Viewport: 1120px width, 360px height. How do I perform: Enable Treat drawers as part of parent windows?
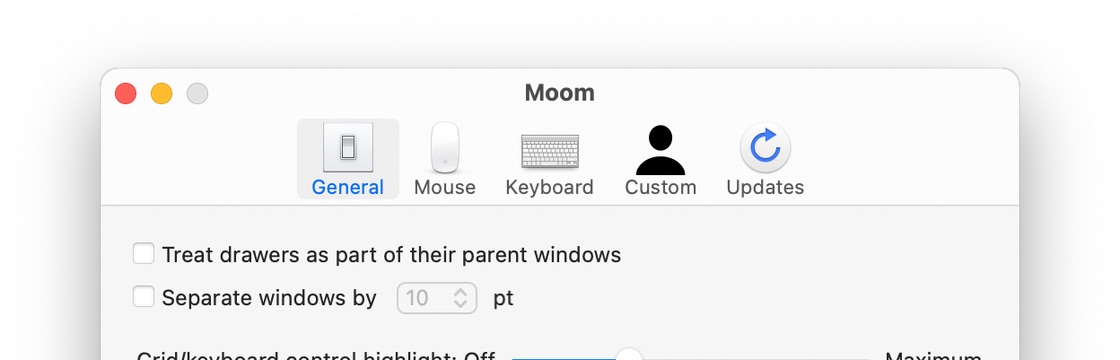click(x=144, y=254)
